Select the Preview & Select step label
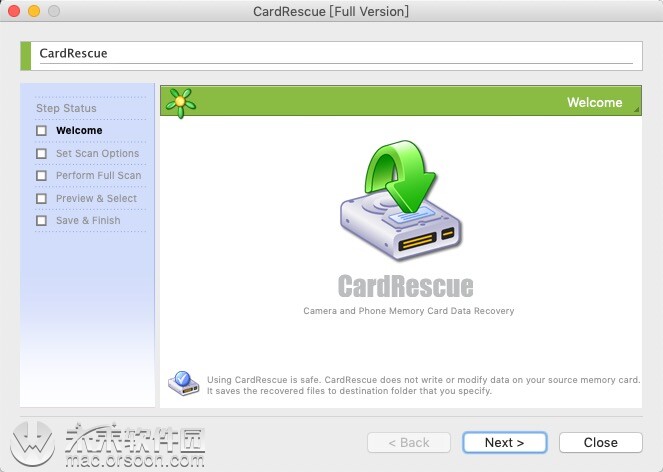Image resolution: width=663 pixels, height=472 pixels. click(x=96, y=198)
